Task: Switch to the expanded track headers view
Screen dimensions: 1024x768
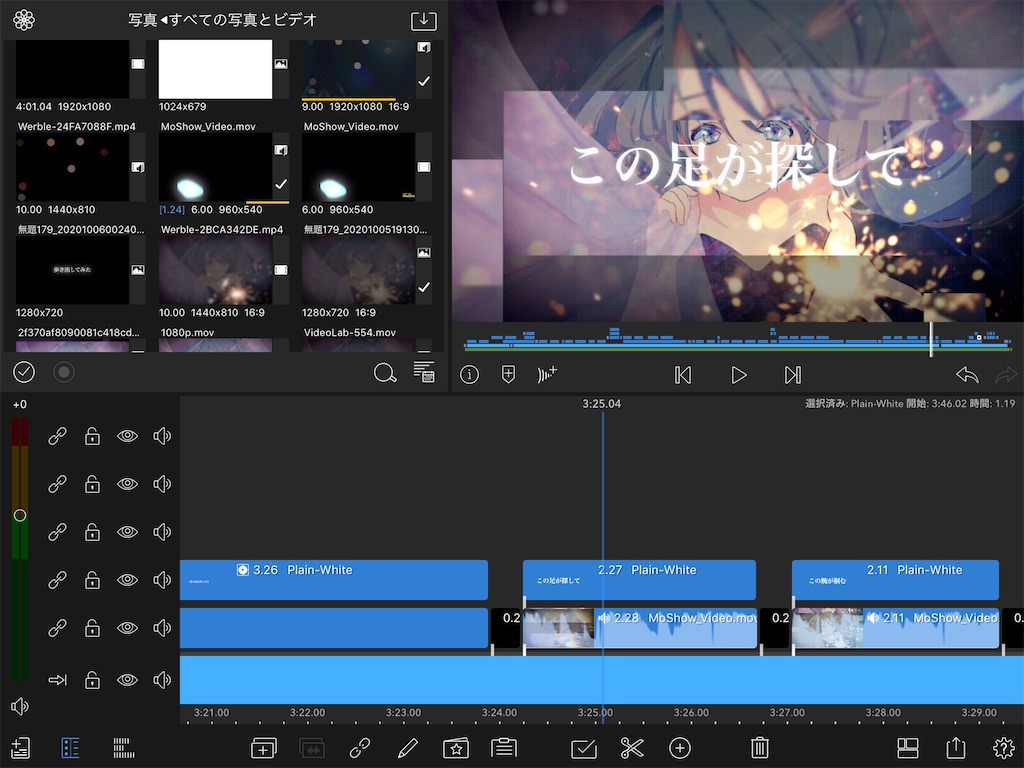Action: click(70, 748)
